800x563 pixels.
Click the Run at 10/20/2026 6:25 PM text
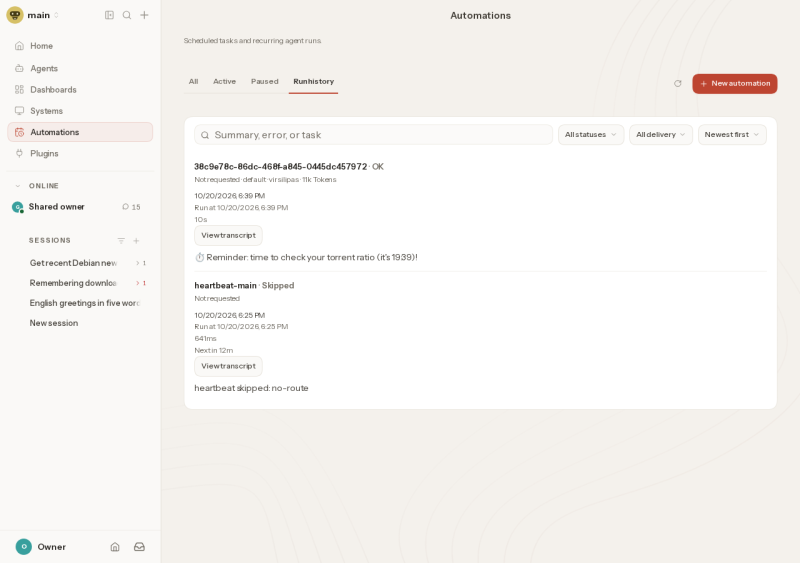pos(241,327)
